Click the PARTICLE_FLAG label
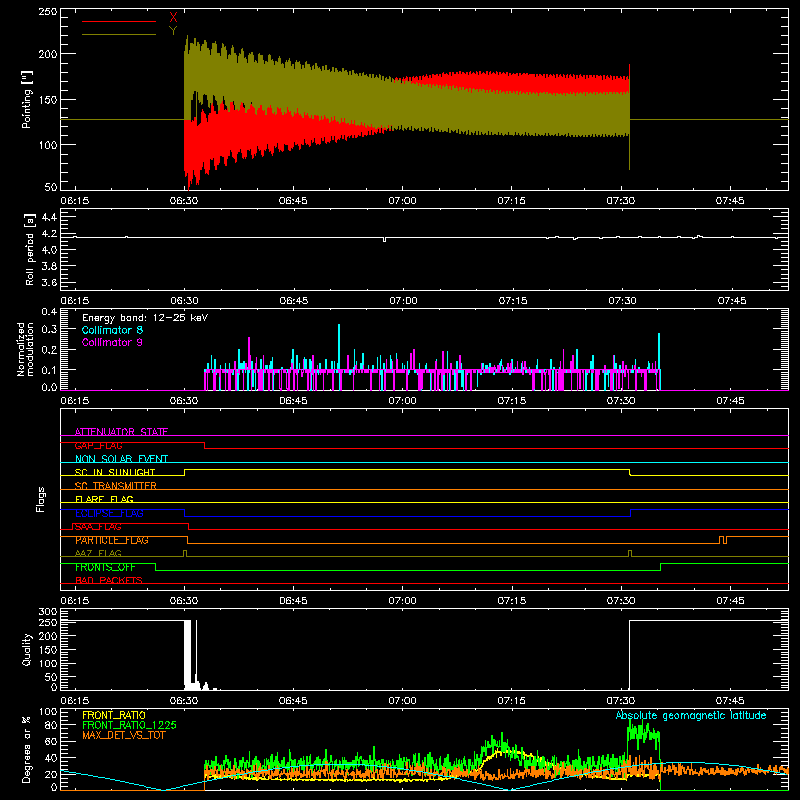Image resolution: width=800 pixels, height=800 pixels. click(112, 540)
